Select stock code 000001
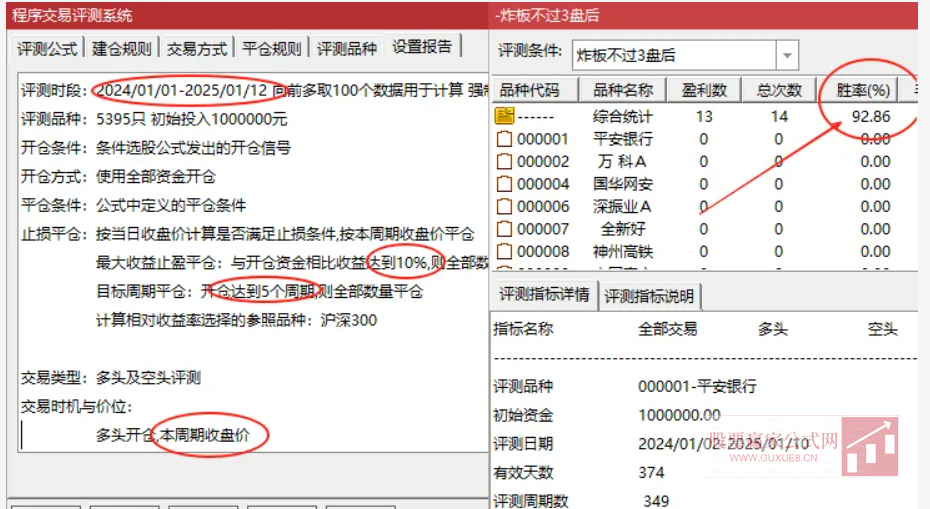This screenshot has width=930, height=509. pyautogui.click(x=543, y=139)
